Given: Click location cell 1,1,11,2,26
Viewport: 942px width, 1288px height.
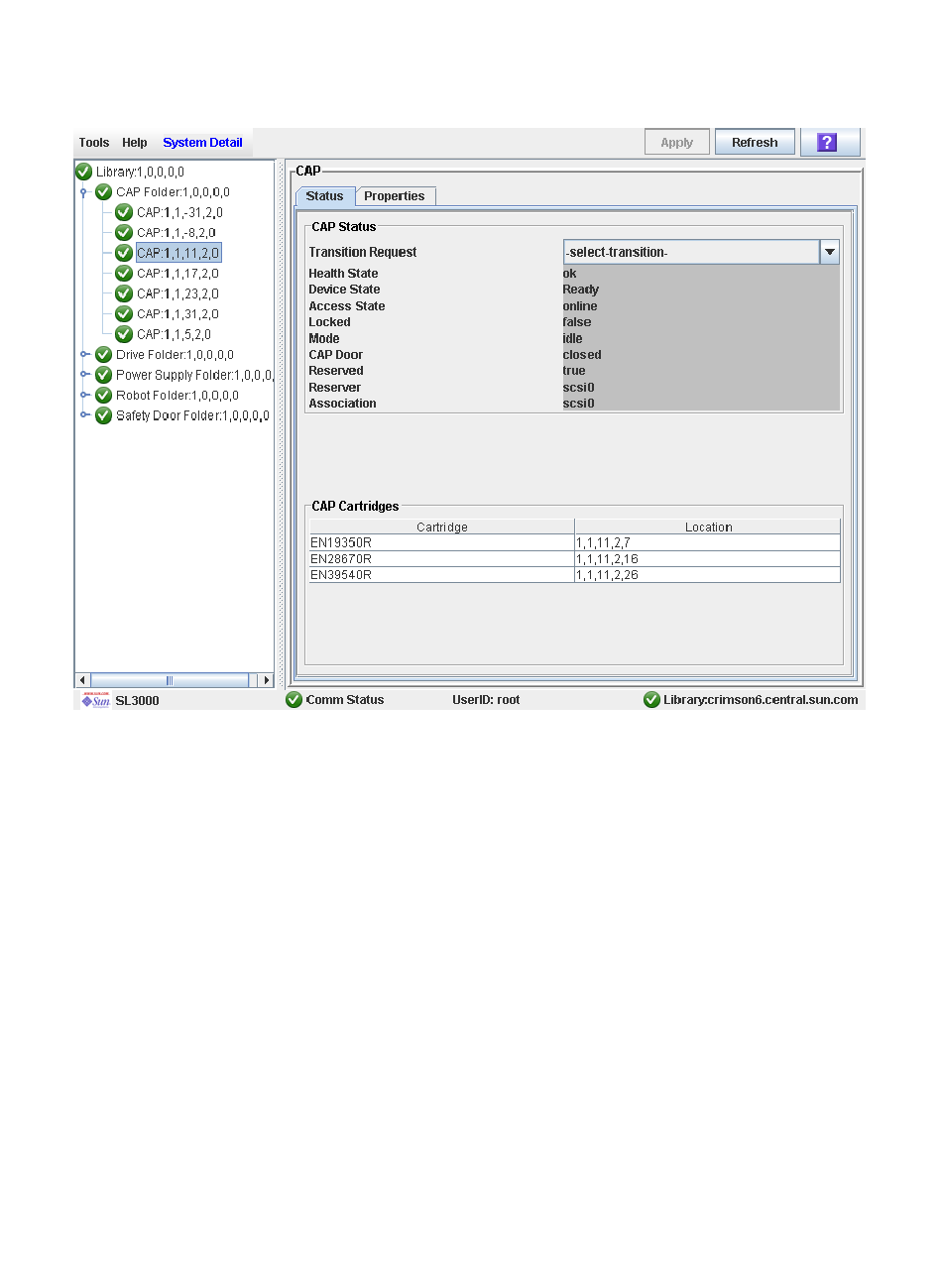Looking at the screenshot, I should point(708,575).
